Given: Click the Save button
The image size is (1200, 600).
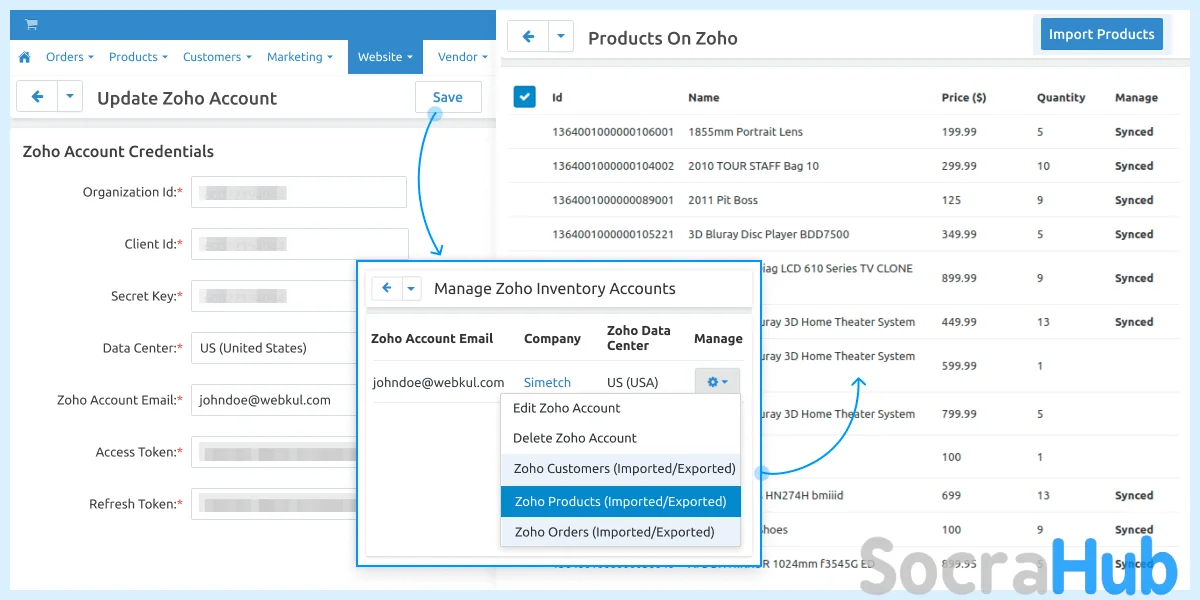Looking at the screenshot, I should [x=447, y=97].
